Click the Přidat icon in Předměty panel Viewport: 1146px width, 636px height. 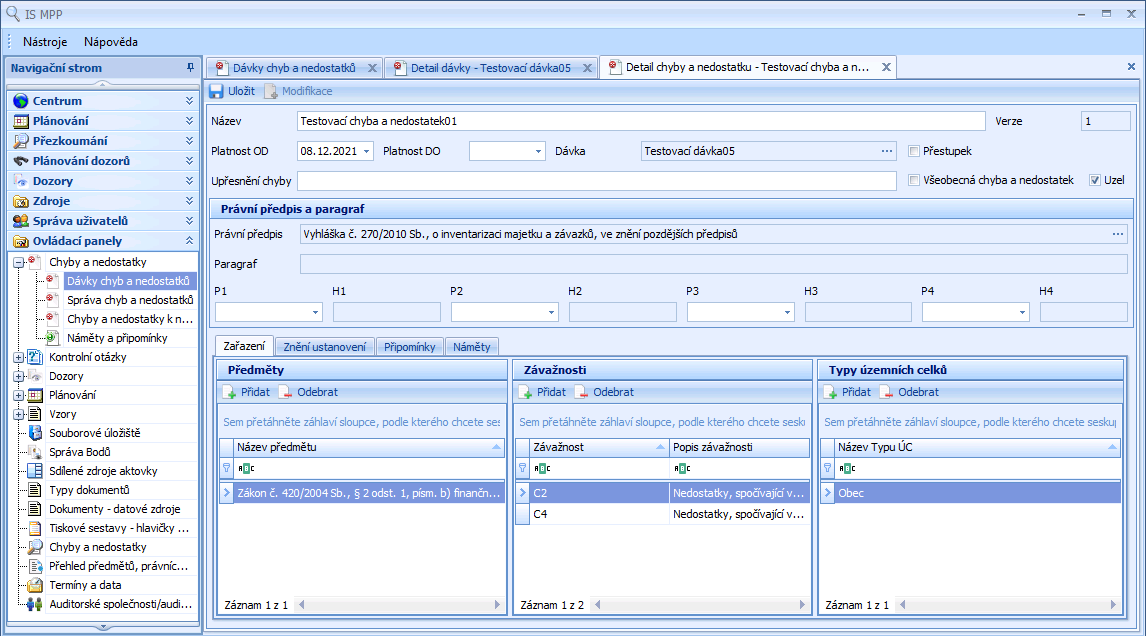[x=229, y=393]
